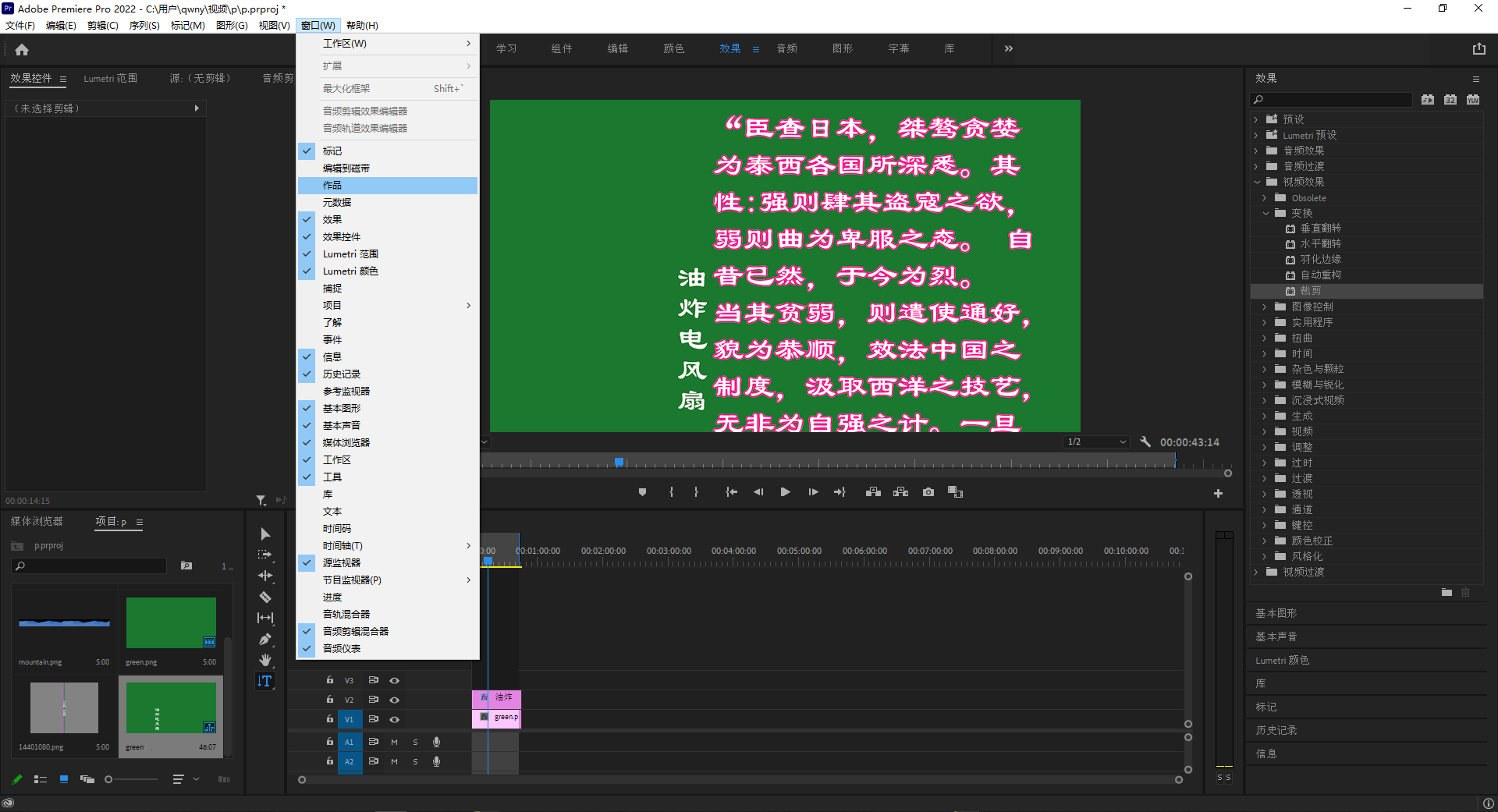Select the Hand tool in the tools panel

pyautogui.click(x=265, y=660)
